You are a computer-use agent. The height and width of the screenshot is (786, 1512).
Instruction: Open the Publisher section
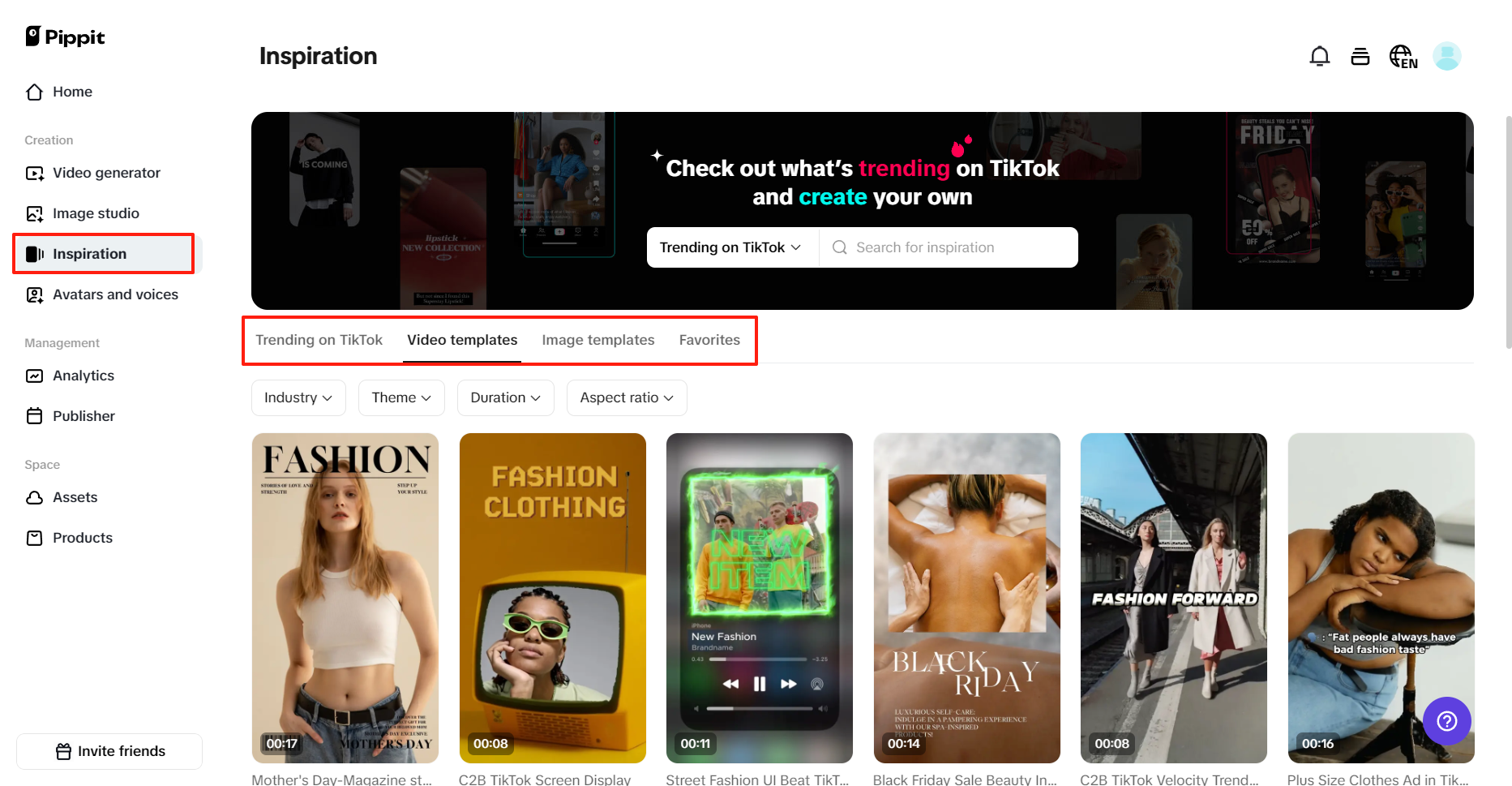coord(83,415)
